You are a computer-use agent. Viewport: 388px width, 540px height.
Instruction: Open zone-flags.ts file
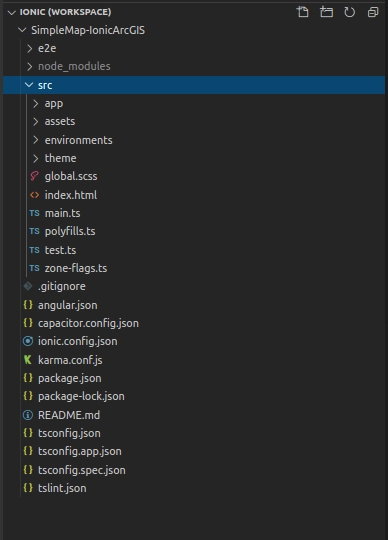tap(76, 268)
